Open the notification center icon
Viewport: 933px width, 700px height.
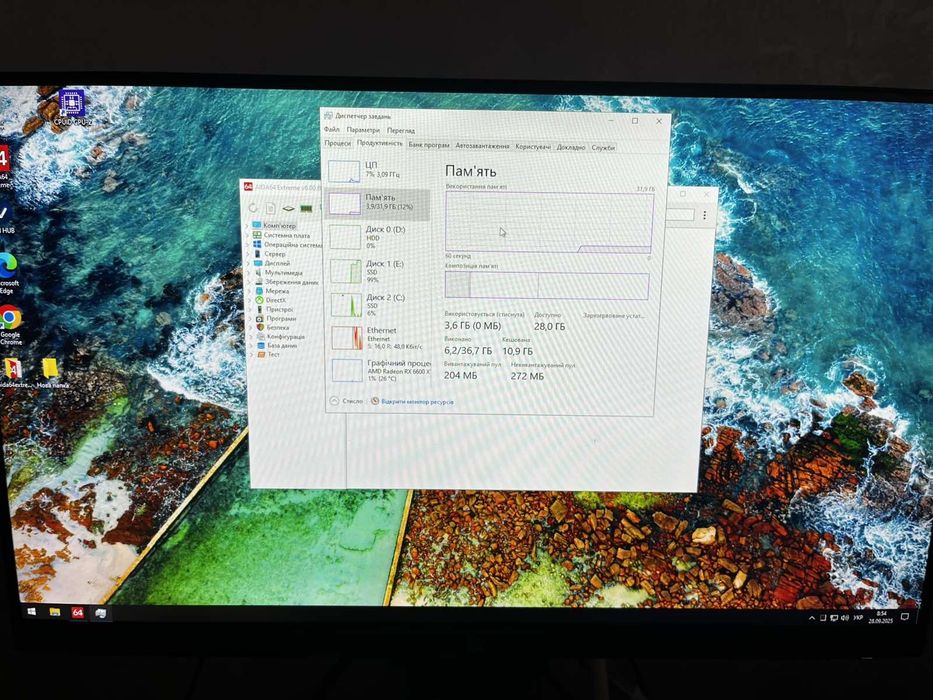coord(905,617)
